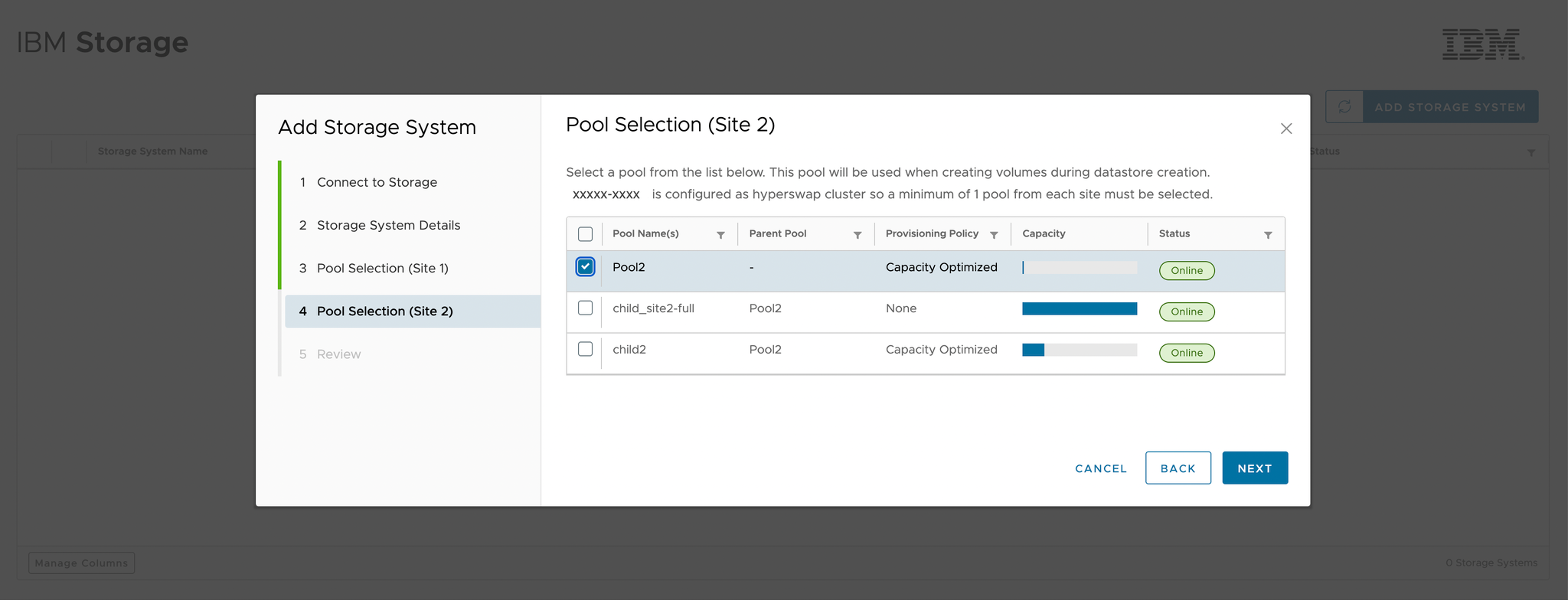The image size is (1568, 600).
Task: Click the Parent Pool column header
Action: (778, 233)
